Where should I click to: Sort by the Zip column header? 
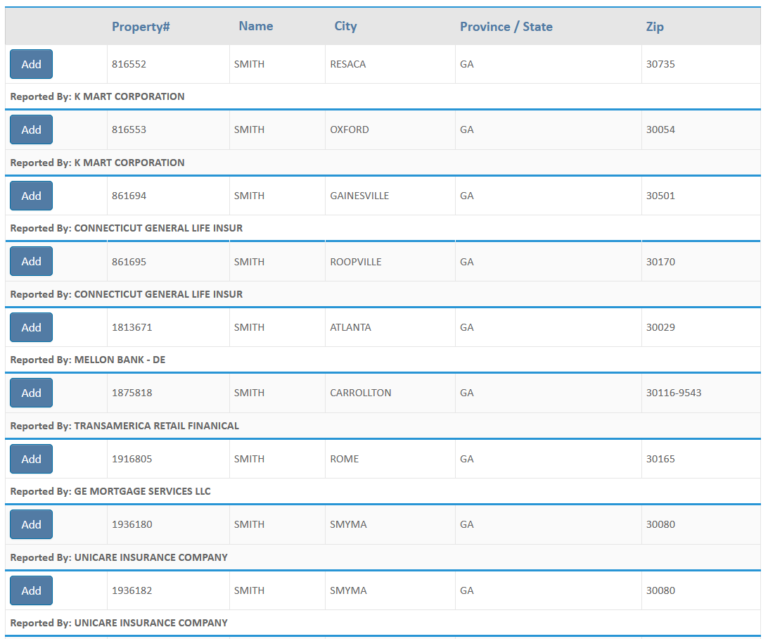(655, 26)
